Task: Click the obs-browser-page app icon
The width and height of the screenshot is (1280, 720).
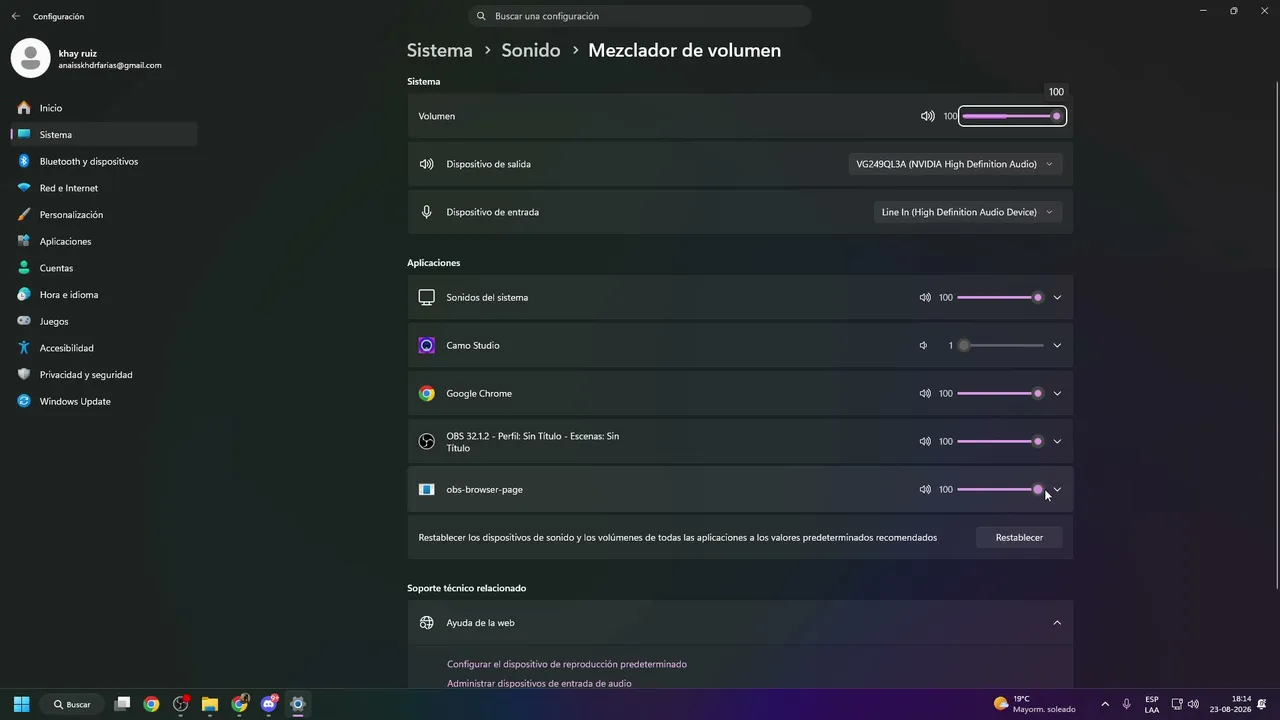Action: [x=426, y=489]
